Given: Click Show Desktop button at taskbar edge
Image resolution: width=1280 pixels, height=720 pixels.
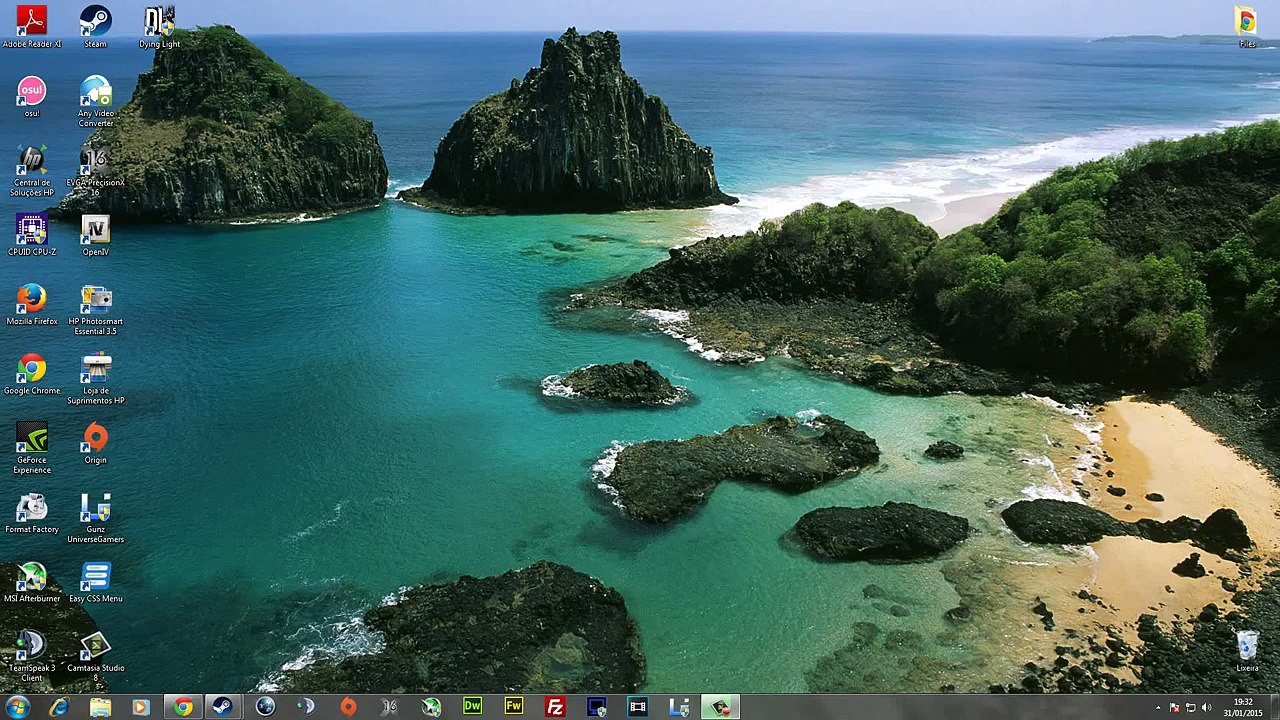Looking at the screenshot, I should pos(1276,707).
